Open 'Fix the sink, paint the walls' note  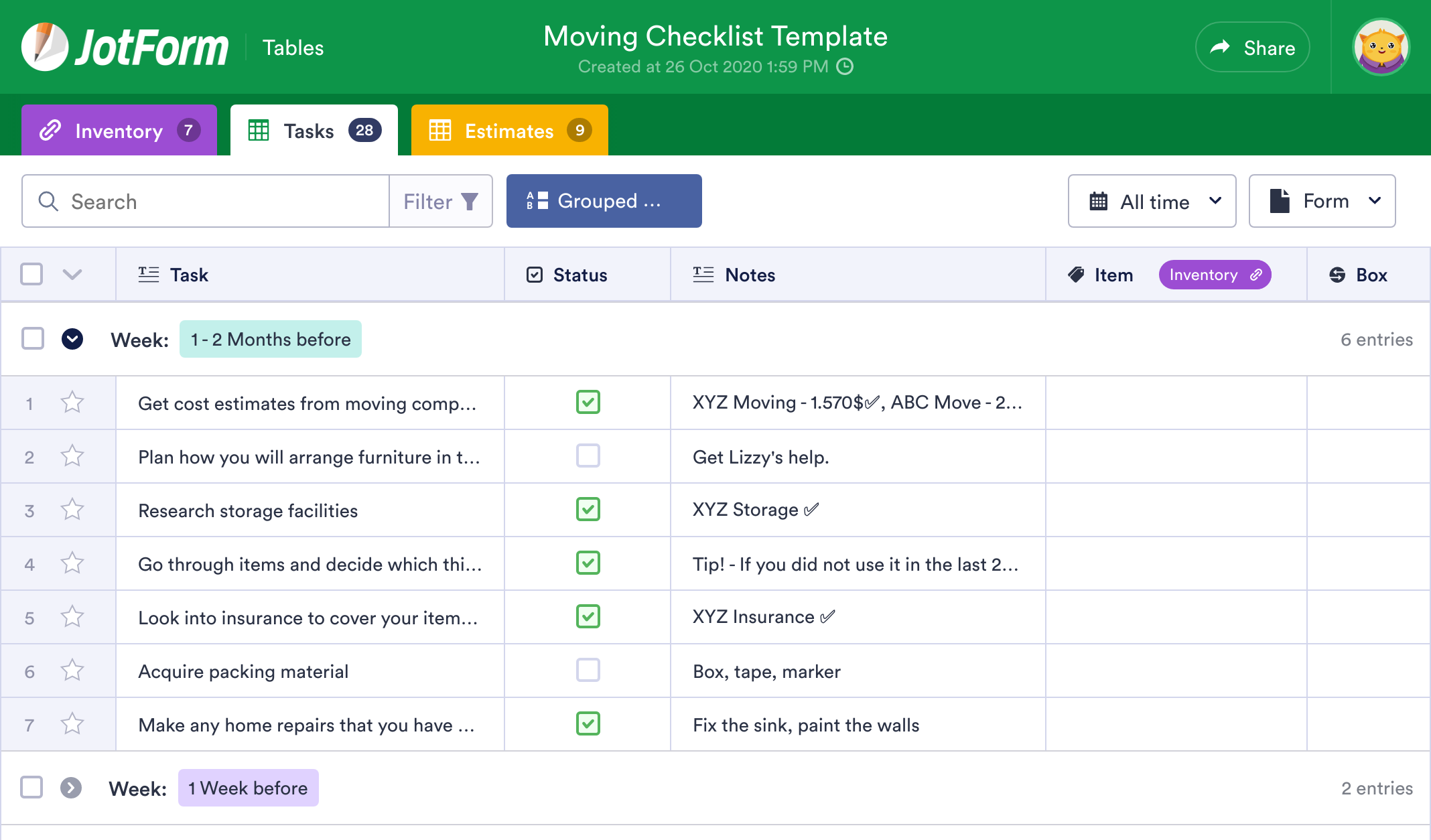coord(858,724)
